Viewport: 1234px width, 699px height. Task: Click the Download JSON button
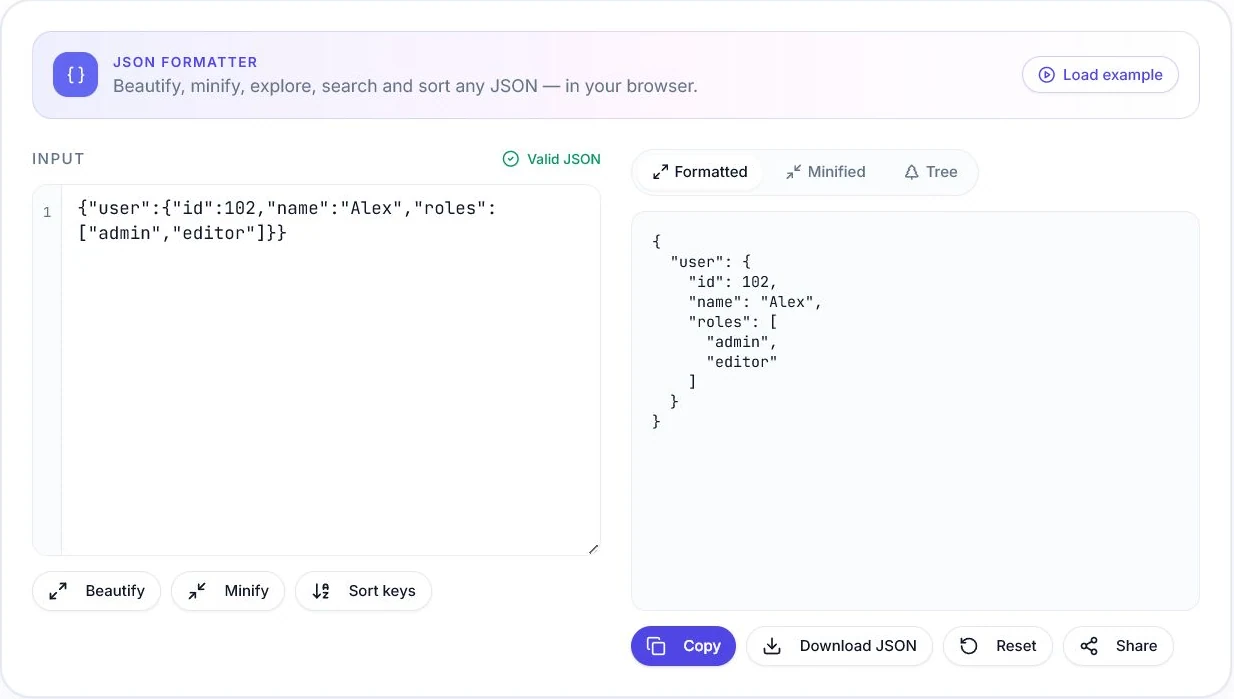coord(840,646)
